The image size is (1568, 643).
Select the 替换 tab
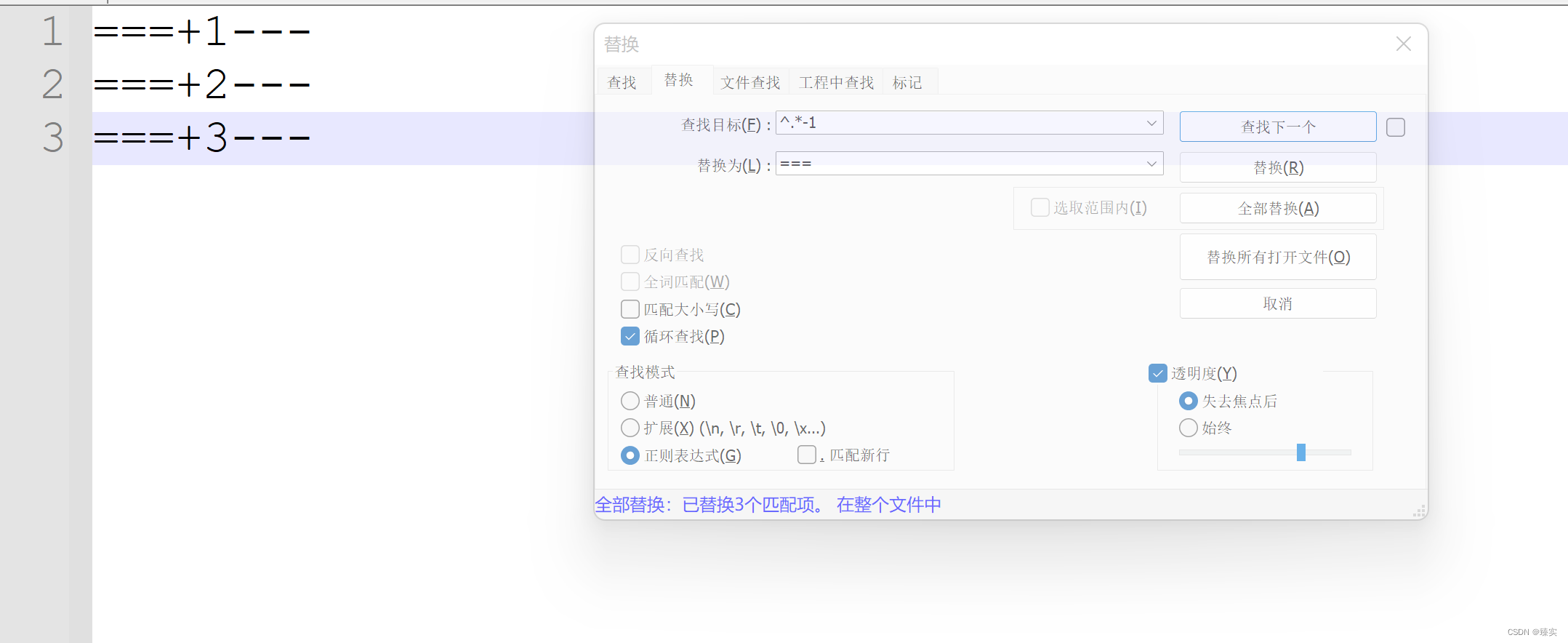[x=679, y=80]
